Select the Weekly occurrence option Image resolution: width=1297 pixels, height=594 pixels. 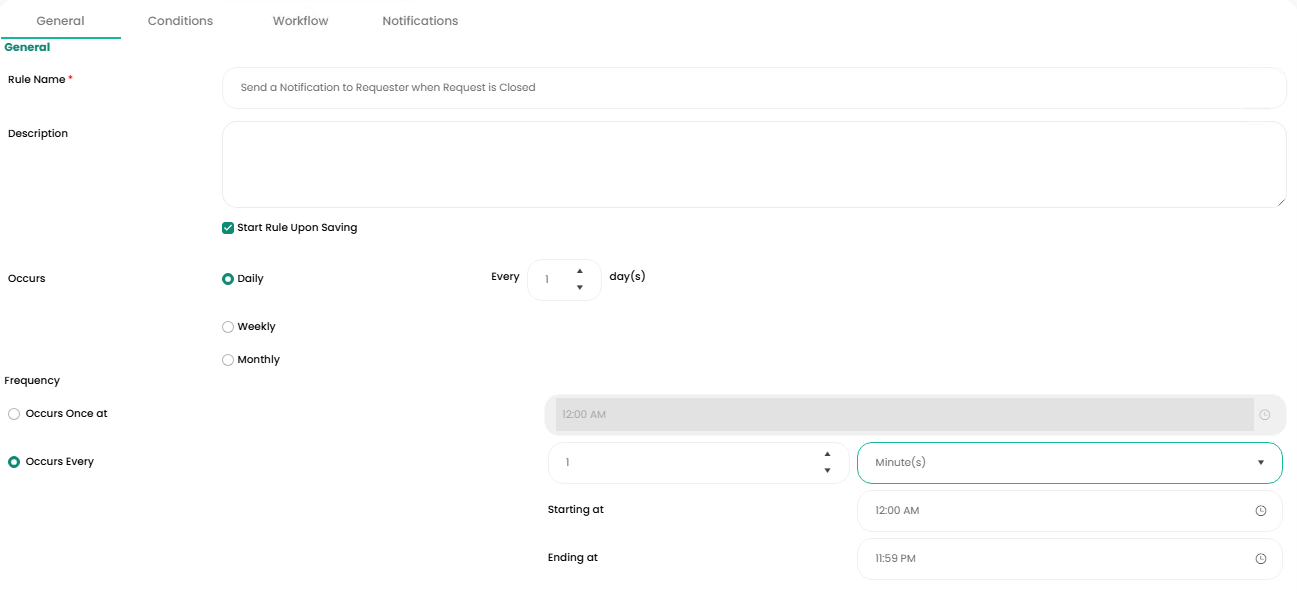228,327
